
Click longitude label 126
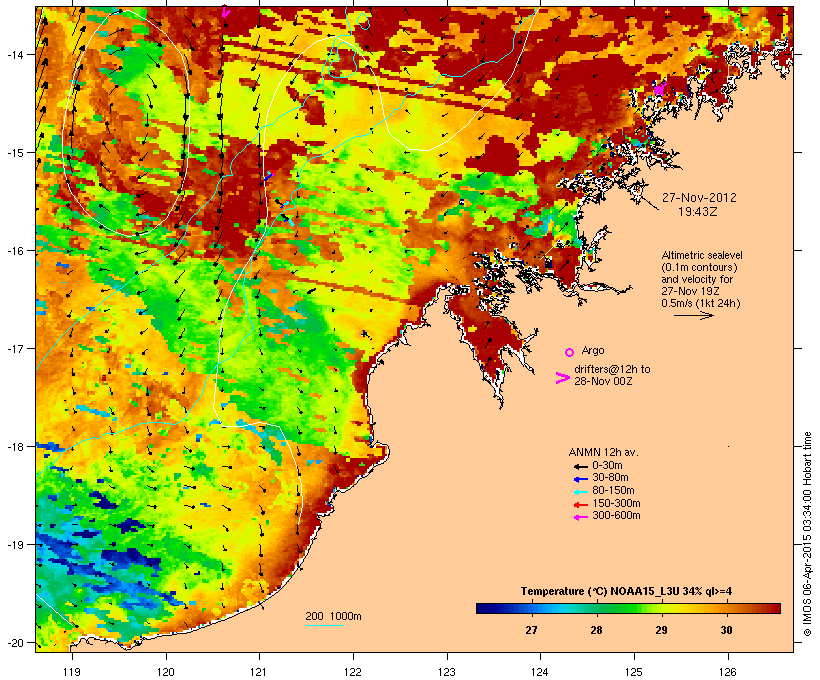[728, 672]
